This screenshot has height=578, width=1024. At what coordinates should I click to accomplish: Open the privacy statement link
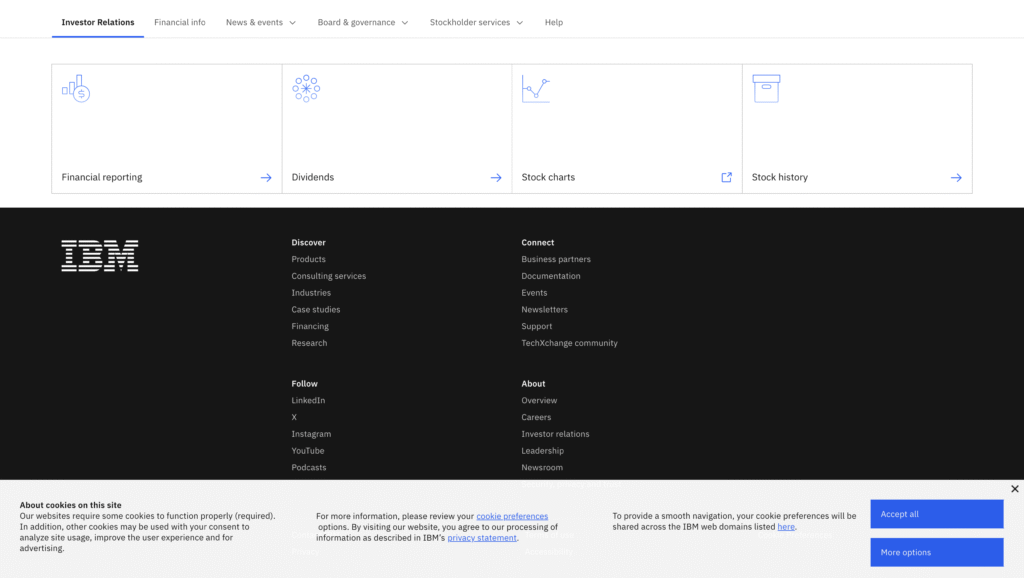coord(482,538)
